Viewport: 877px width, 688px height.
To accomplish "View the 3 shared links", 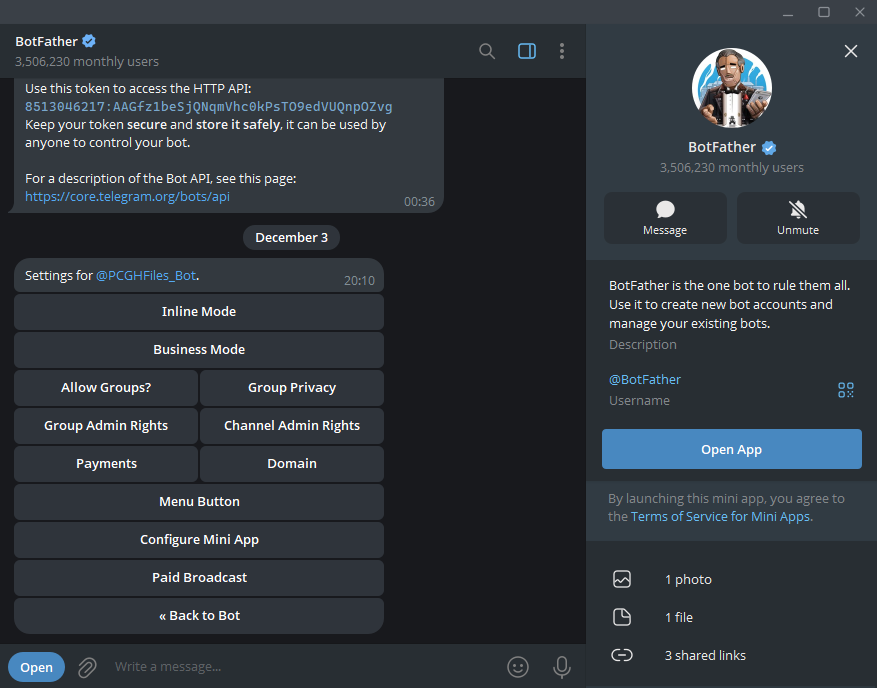I will coord(705,655).
